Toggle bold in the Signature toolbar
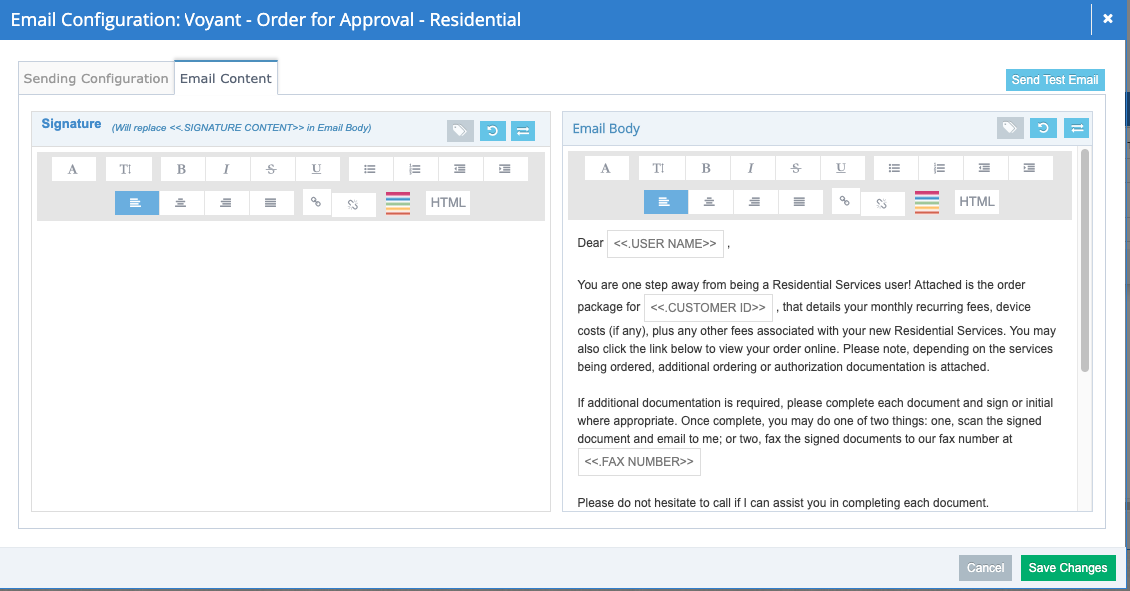Viewport: 1130px width, 591px height. [181, 169]
